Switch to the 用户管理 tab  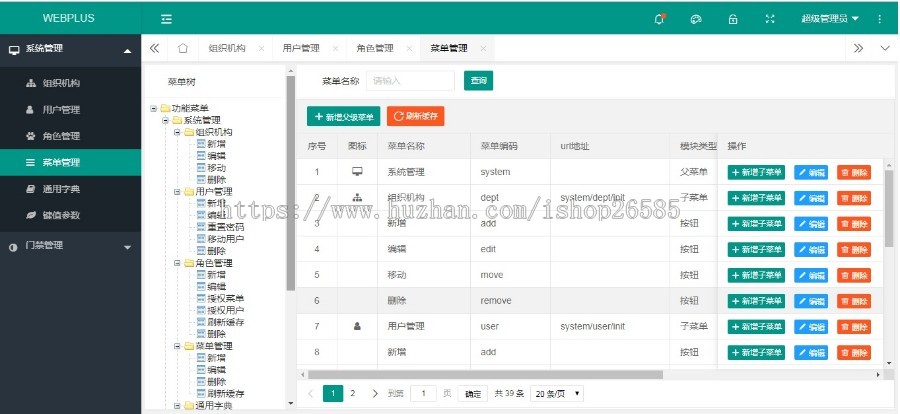click(300, 48)
